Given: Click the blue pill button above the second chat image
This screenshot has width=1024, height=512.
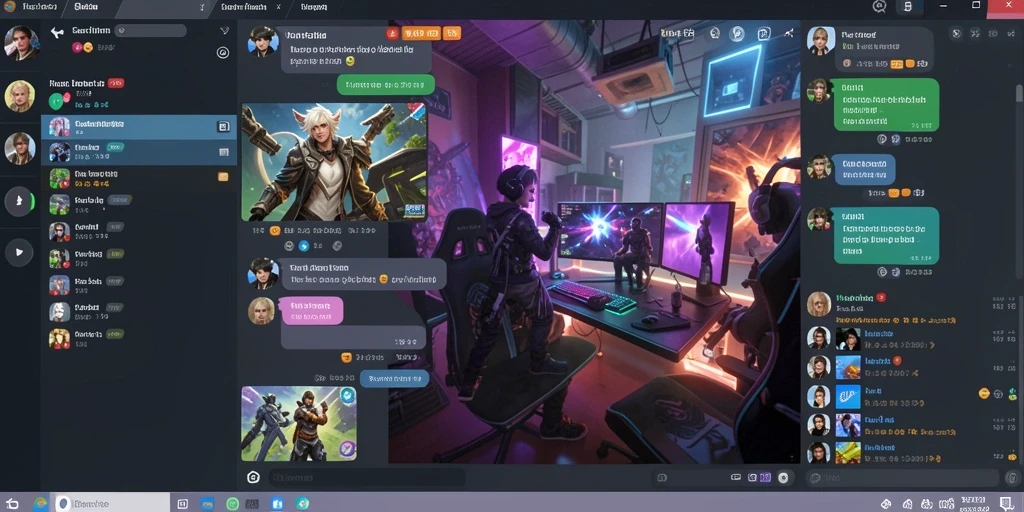Looking at the screenshot, I should (394, 378).
